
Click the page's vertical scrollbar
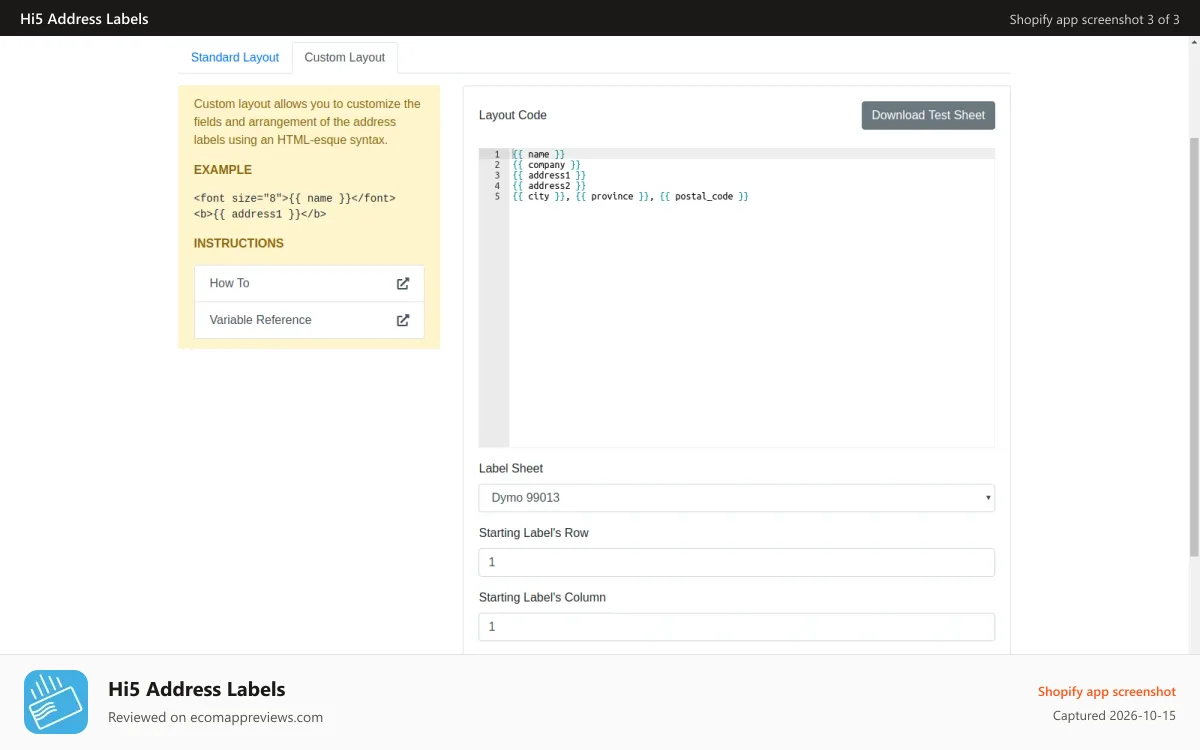point(1194,345)
